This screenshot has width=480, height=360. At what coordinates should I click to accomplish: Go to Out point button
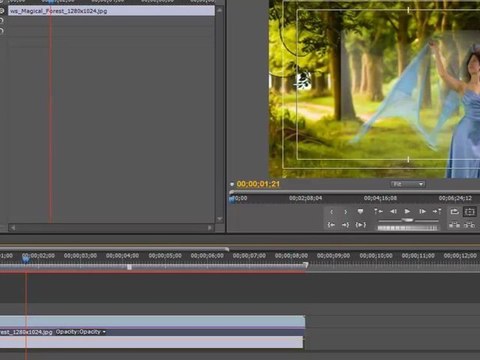(x=345, y=225)
